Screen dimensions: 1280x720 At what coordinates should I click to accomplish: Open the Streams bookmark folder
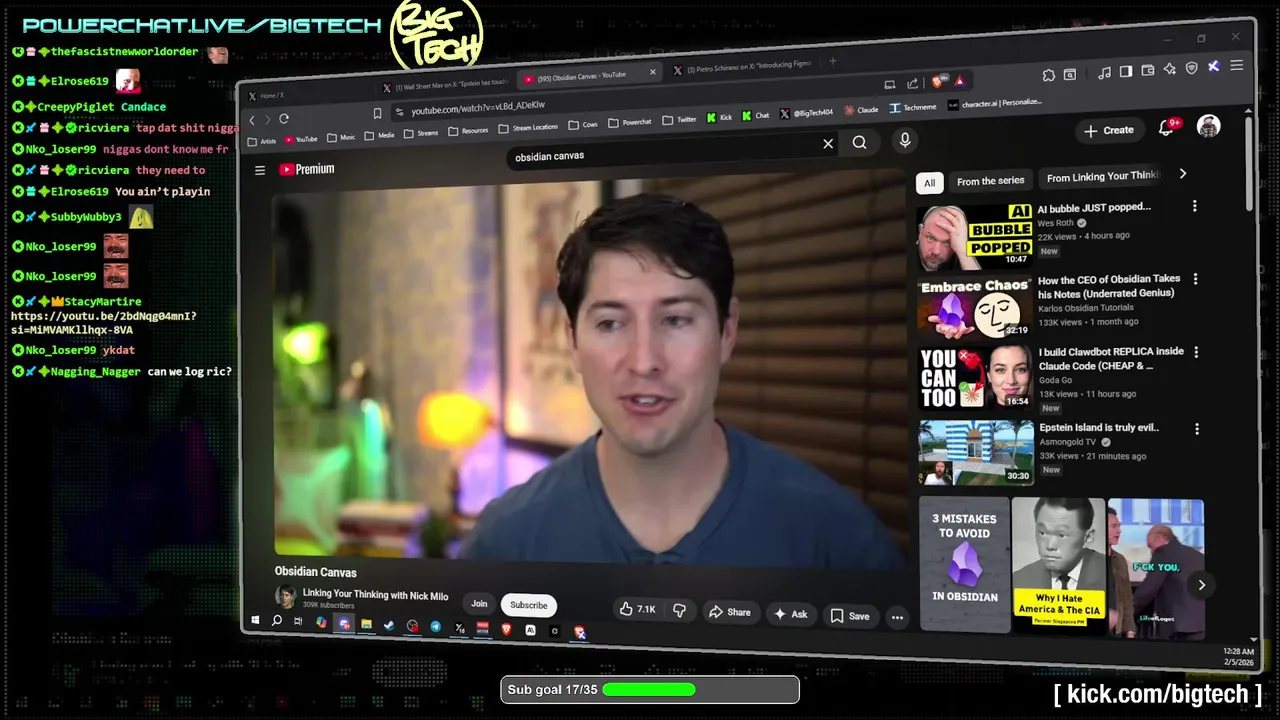point(420,133)
